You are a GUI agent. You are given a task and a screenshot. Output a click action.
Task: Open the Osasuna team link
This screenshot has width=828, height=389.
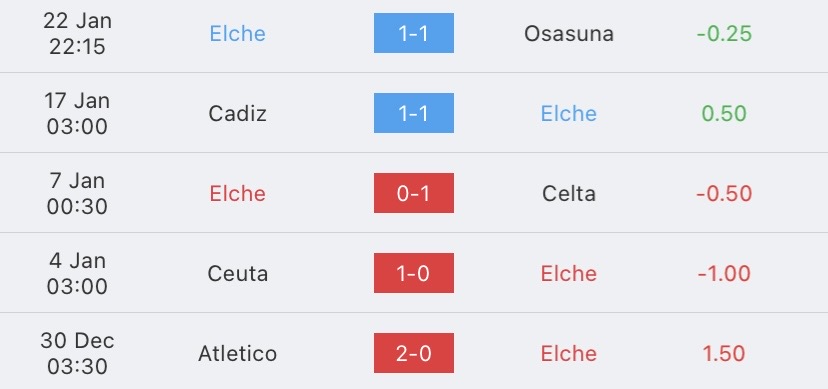point(569,34)
